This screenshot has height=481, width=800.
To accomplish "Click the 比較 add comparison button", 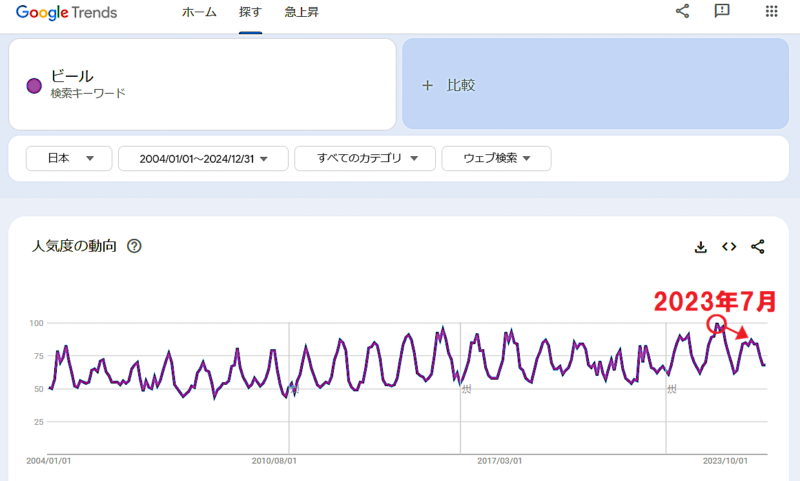I will (595, 85).
